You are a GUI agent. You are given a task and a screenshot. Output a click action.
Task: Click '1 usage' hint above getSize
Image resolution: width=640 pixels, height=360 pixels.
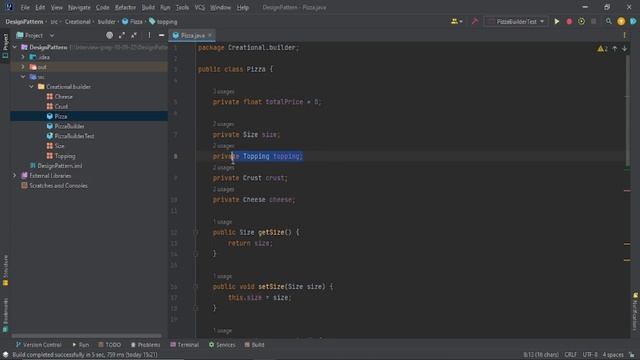click(222, 222)
